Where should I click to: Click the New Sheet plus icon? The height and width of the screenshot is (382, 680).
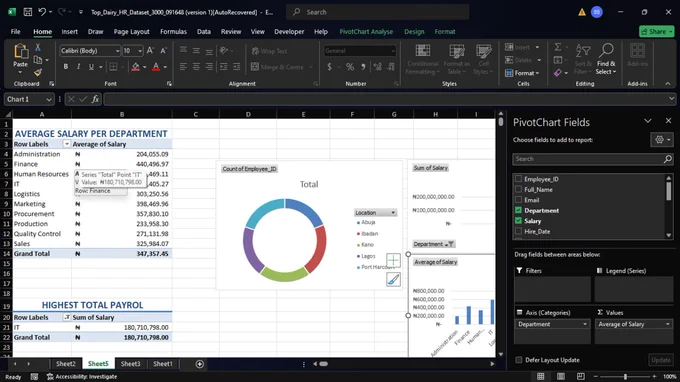point(199,364)
